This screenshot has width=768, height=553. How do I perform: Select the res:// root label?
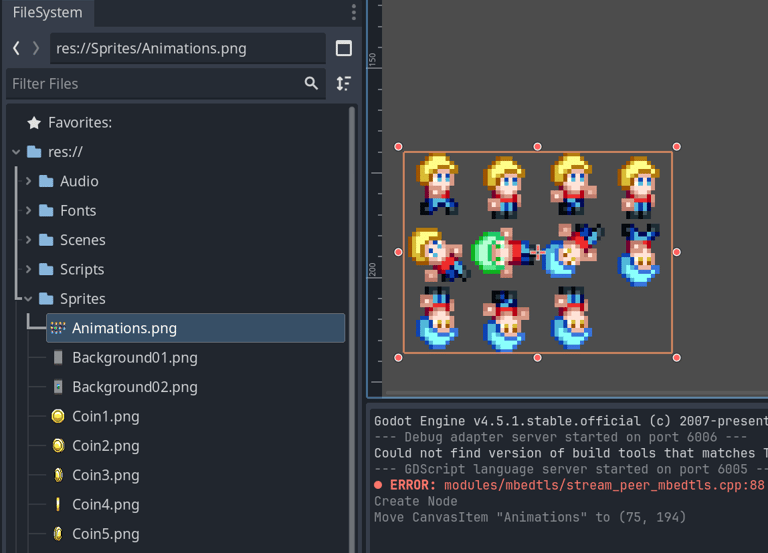tap(65, 152)
